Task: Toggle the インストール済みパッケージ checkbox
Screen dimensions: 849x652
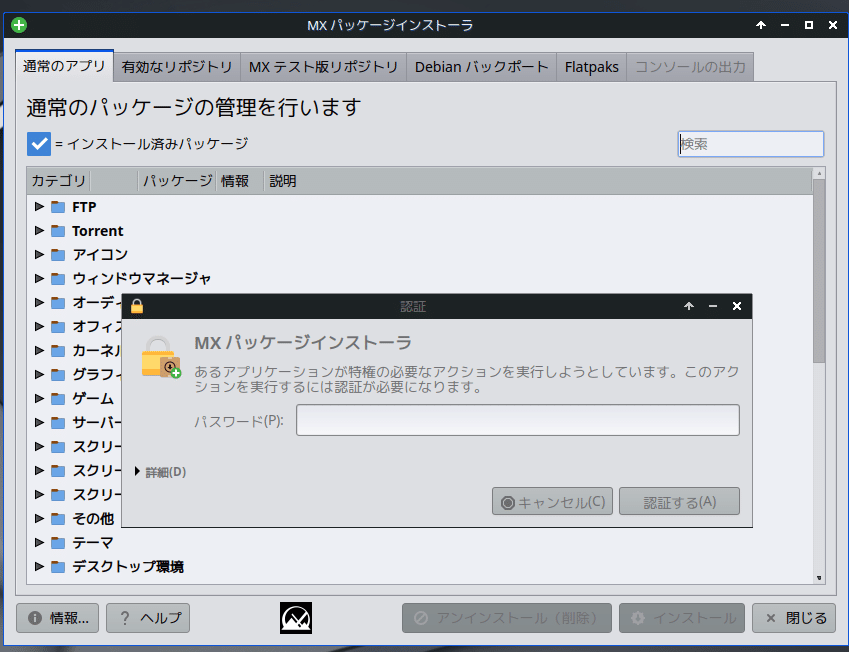Action: click(x=39, y=144)
